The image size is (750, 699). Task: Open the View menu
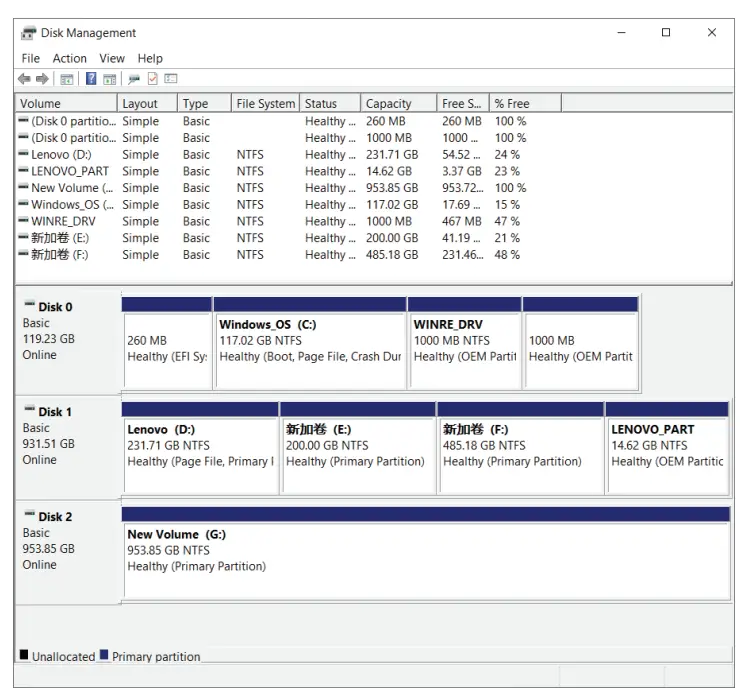click(112, 59)
